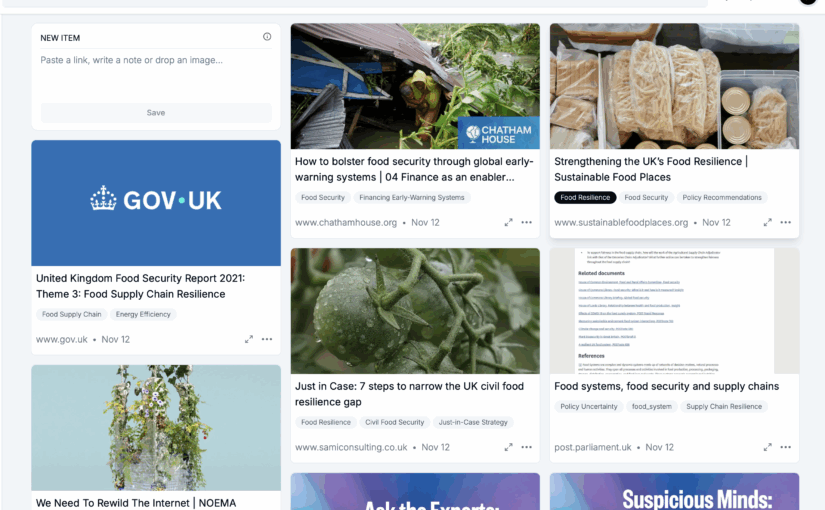This screenshot has height=510, width=825.
Task: Open more options for GOV.UK card
Action: pyautogui.click(x=267, y=339)
